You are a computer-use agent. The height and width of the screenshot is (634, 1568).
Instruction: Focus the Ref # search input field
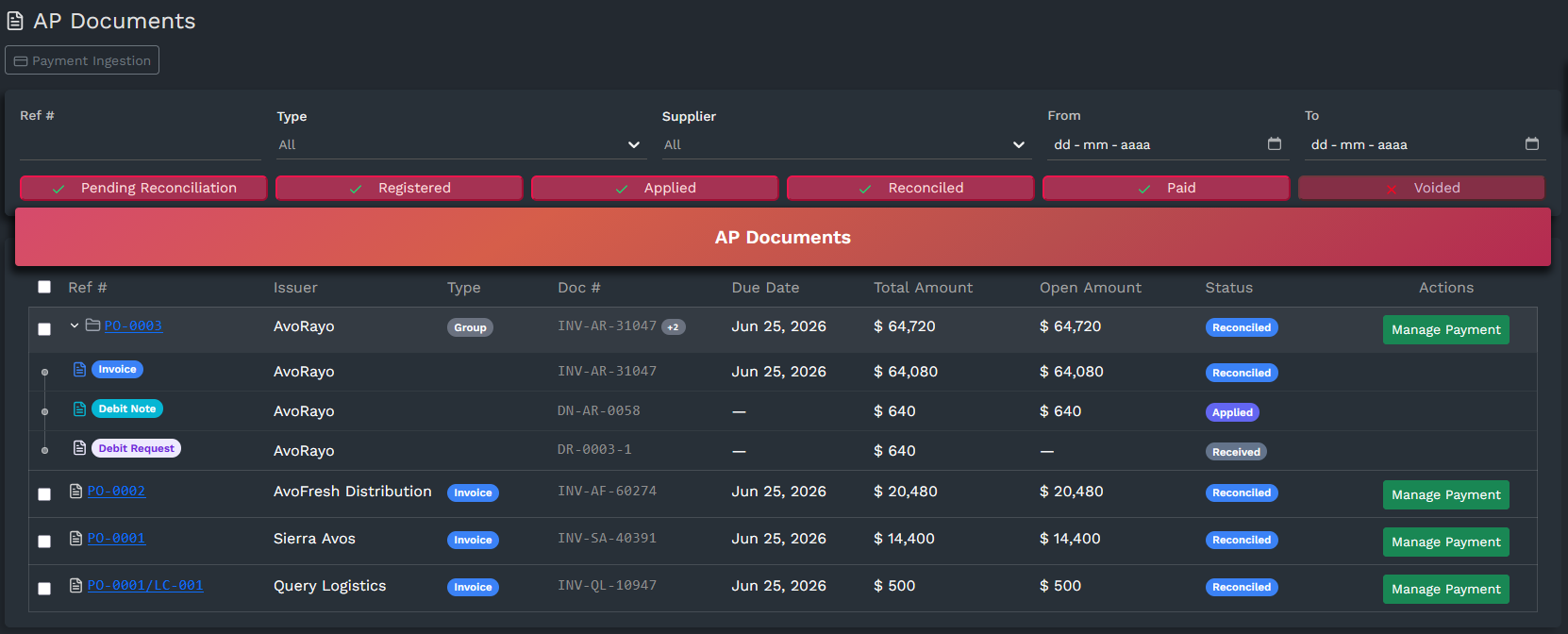[x=141, y=144]
